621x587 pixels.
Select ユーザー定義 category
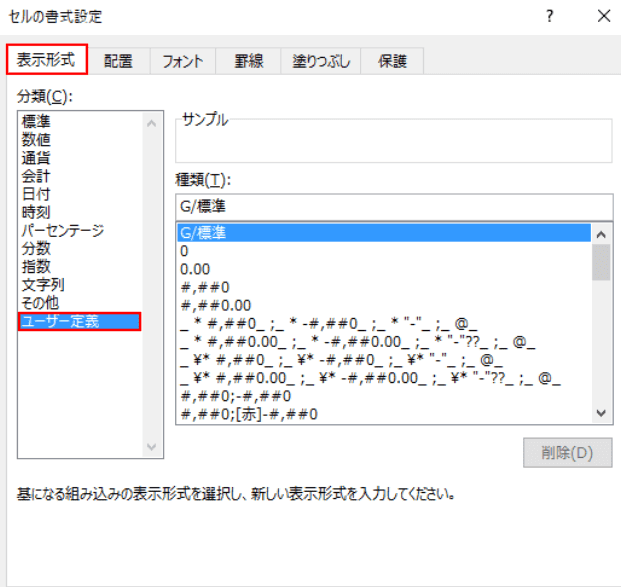pos(80,321)
